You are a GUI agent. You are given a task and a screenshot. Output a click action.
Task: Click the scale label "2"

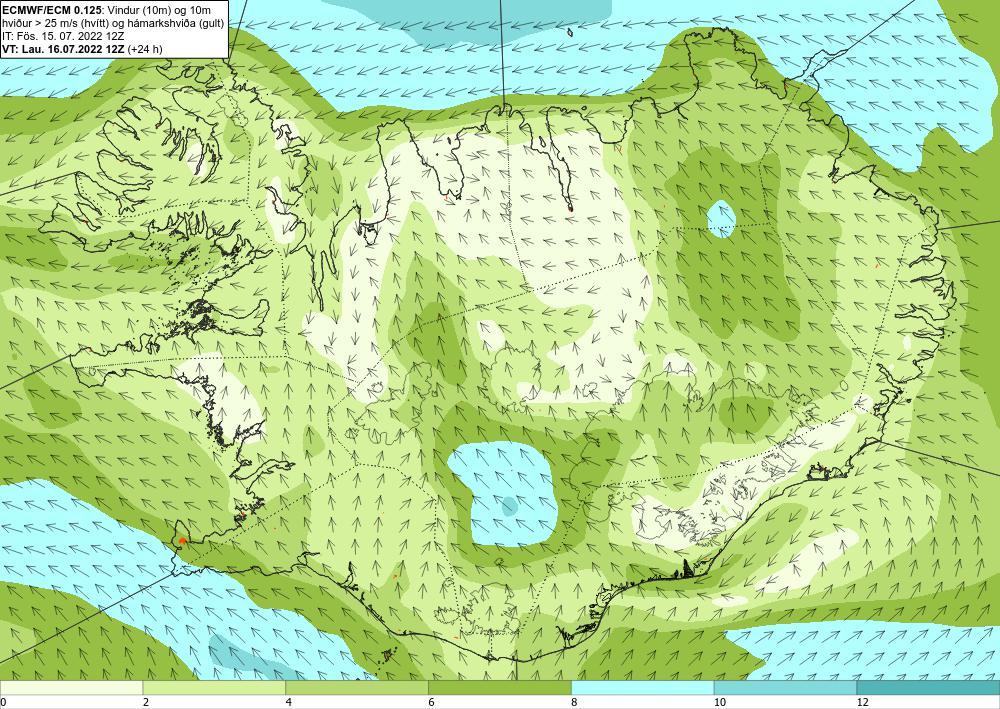pyautogui.click(x=146, y=702)
